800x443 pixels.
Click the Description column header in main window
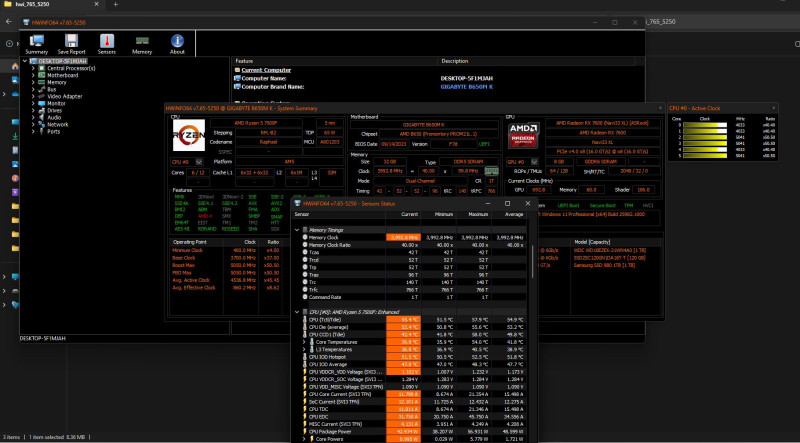click(x=536, y=61)
